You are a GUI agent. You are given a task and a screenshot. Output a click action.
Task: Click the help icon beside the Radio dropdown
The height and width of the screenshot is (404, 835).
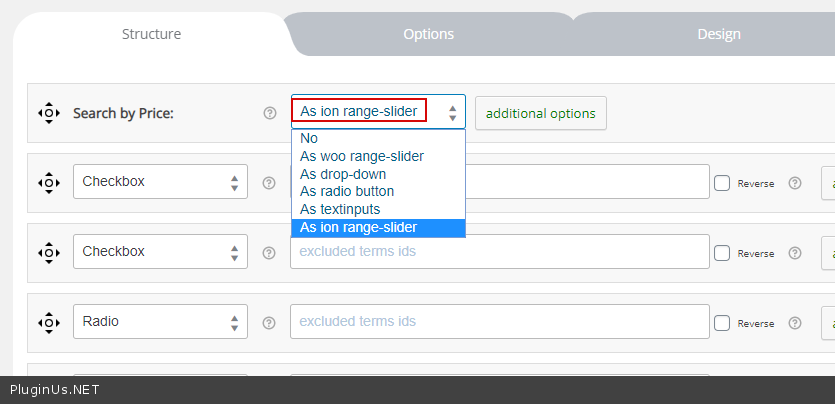pos(269,323)
